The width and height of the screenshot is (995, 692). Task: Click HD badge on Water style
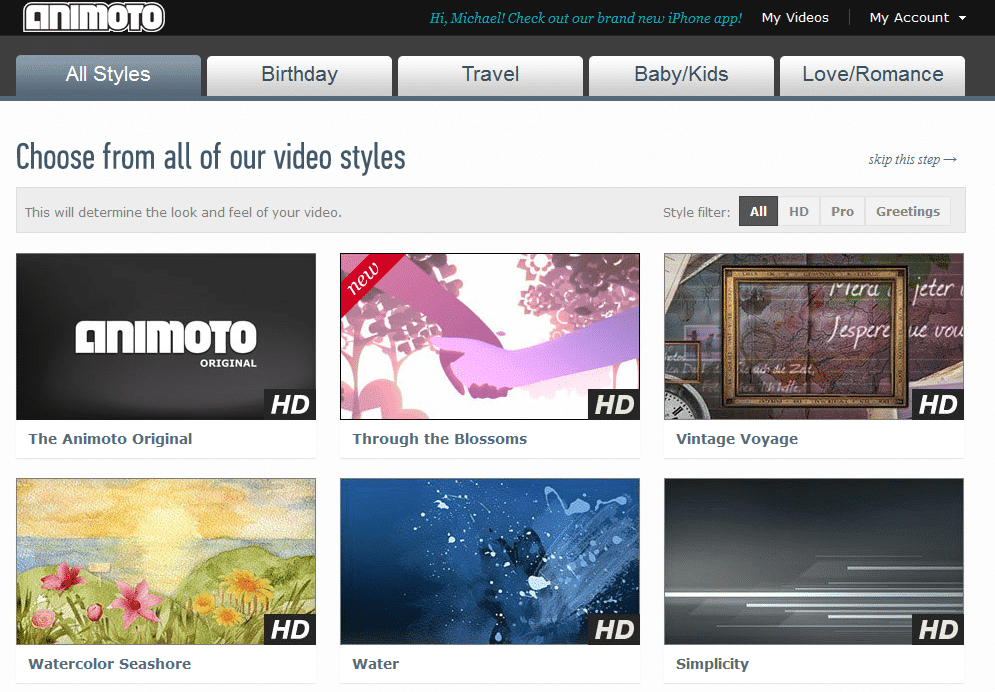pos(614,630)
